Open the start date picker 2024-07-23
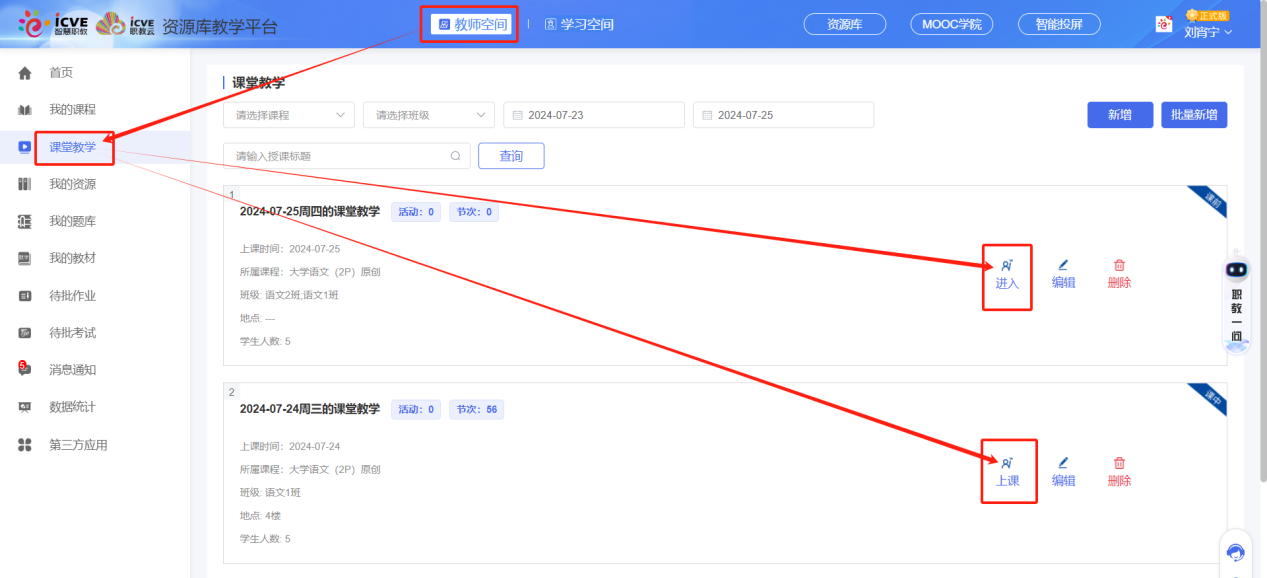Screen dimensions: 1267x578 click(594, 115)
